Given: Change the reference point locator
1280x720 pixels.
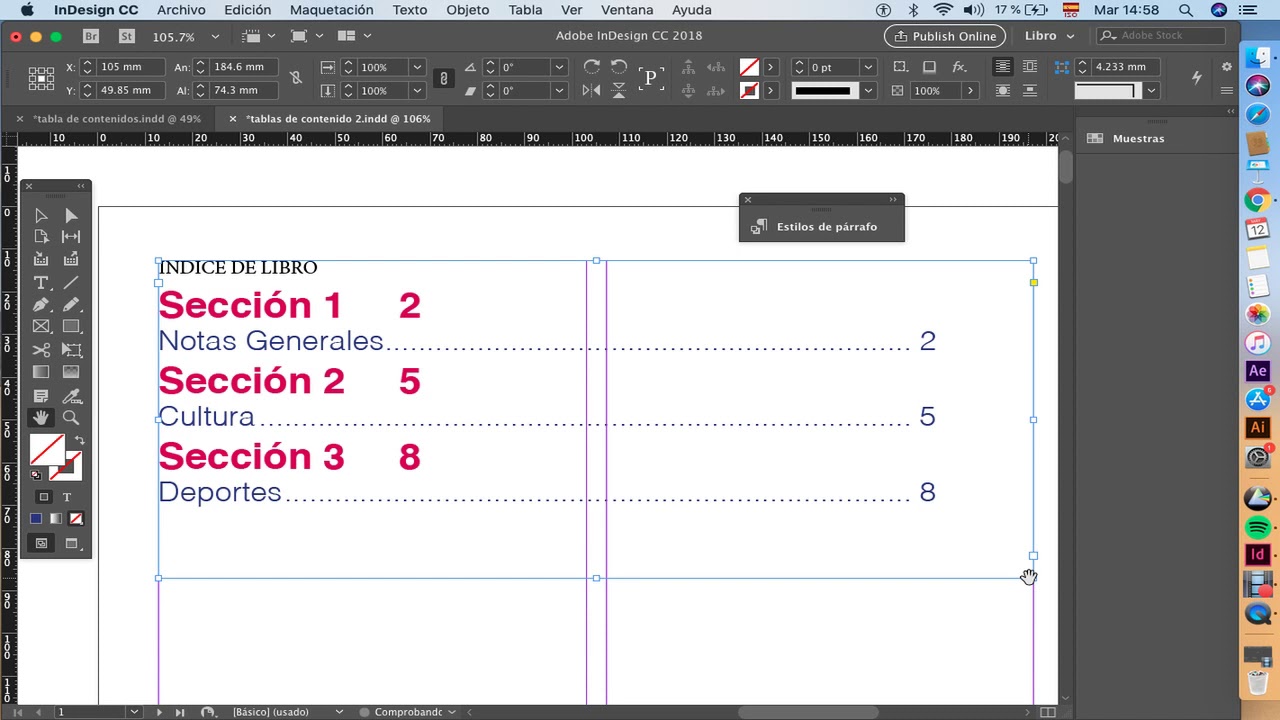Looking at the screenshot, I should (x=41, y=78).
